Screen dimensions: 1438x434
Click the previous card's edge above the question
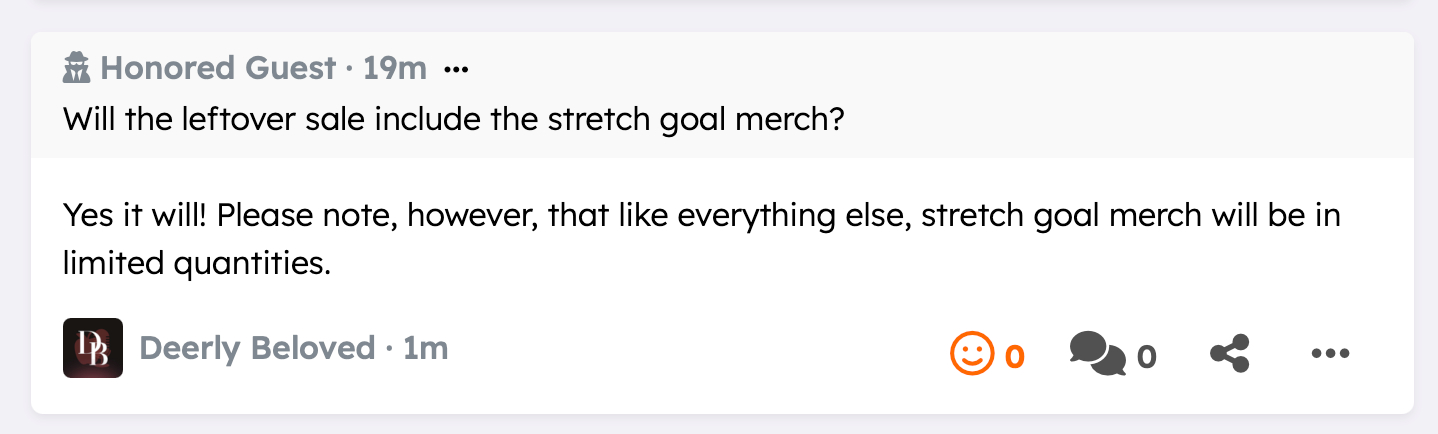(700, 4)
